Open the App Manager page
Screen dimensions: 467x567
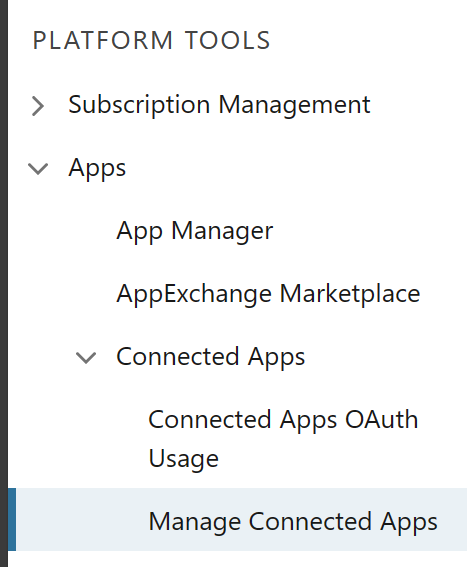coord(195,231)
